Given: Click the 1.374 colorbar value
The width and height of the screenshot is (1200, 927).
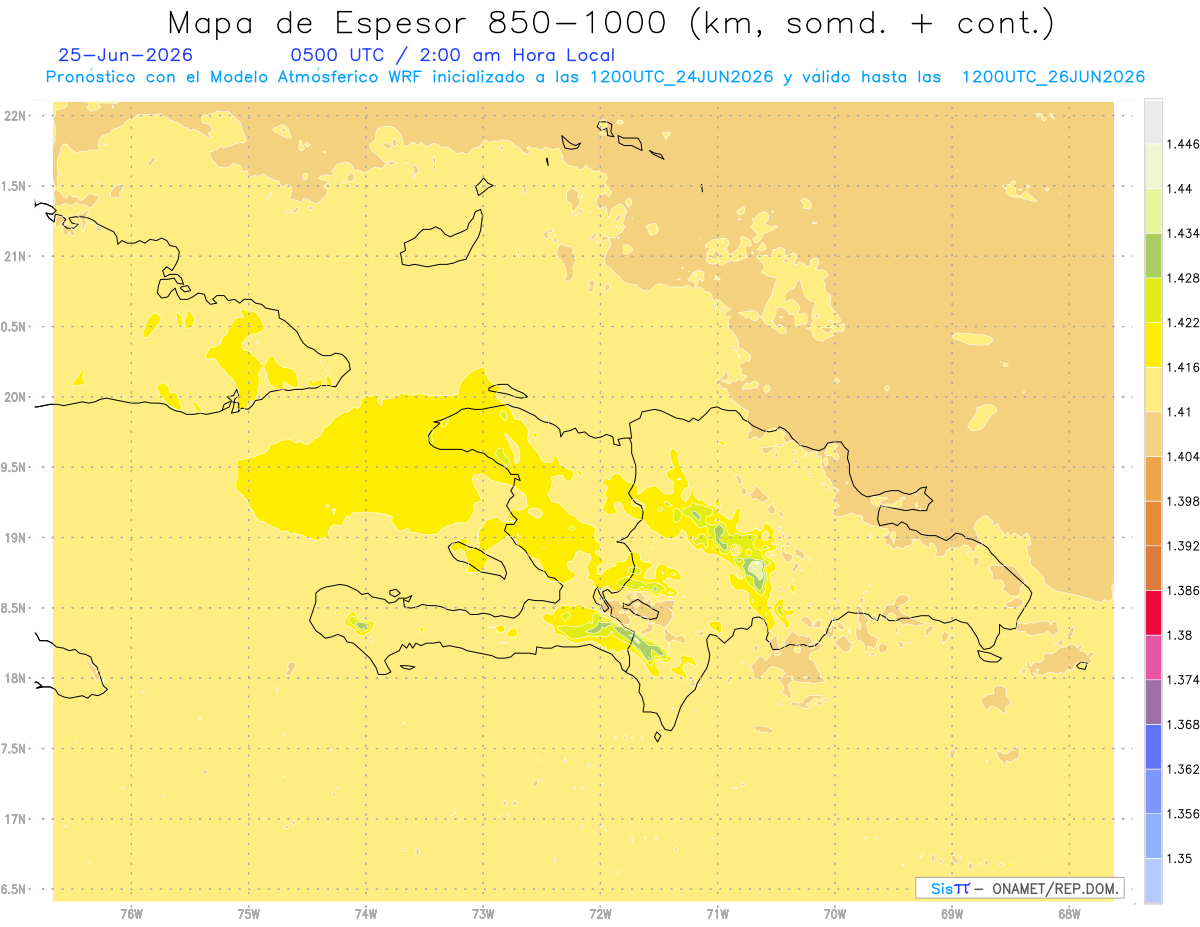Looking at the screenshot, I should (1183, 681).
